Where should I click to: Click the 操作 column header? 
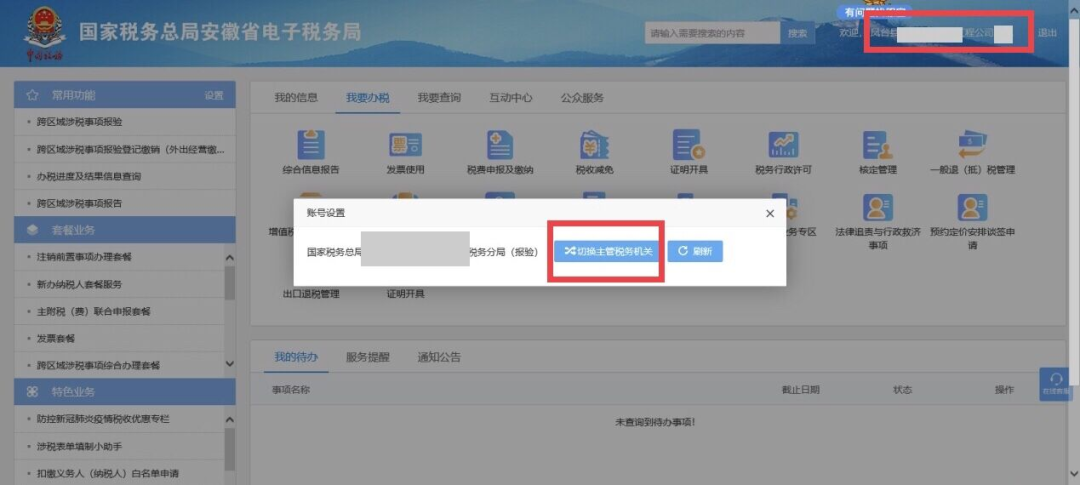[x=1004, y=390]
